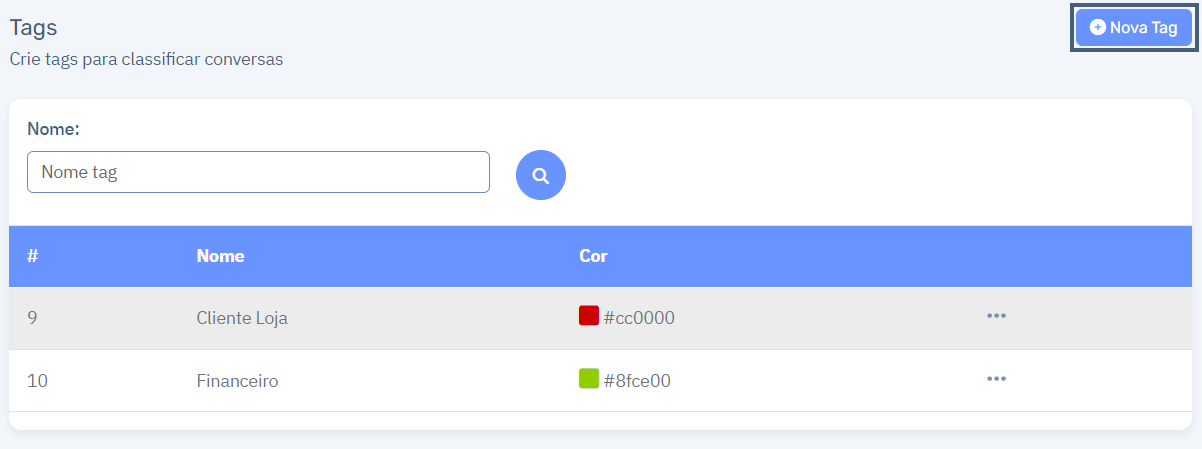This screenshot has width=1202, height=449.
Task: Click the Nome: field label
Action: point(53,129)
